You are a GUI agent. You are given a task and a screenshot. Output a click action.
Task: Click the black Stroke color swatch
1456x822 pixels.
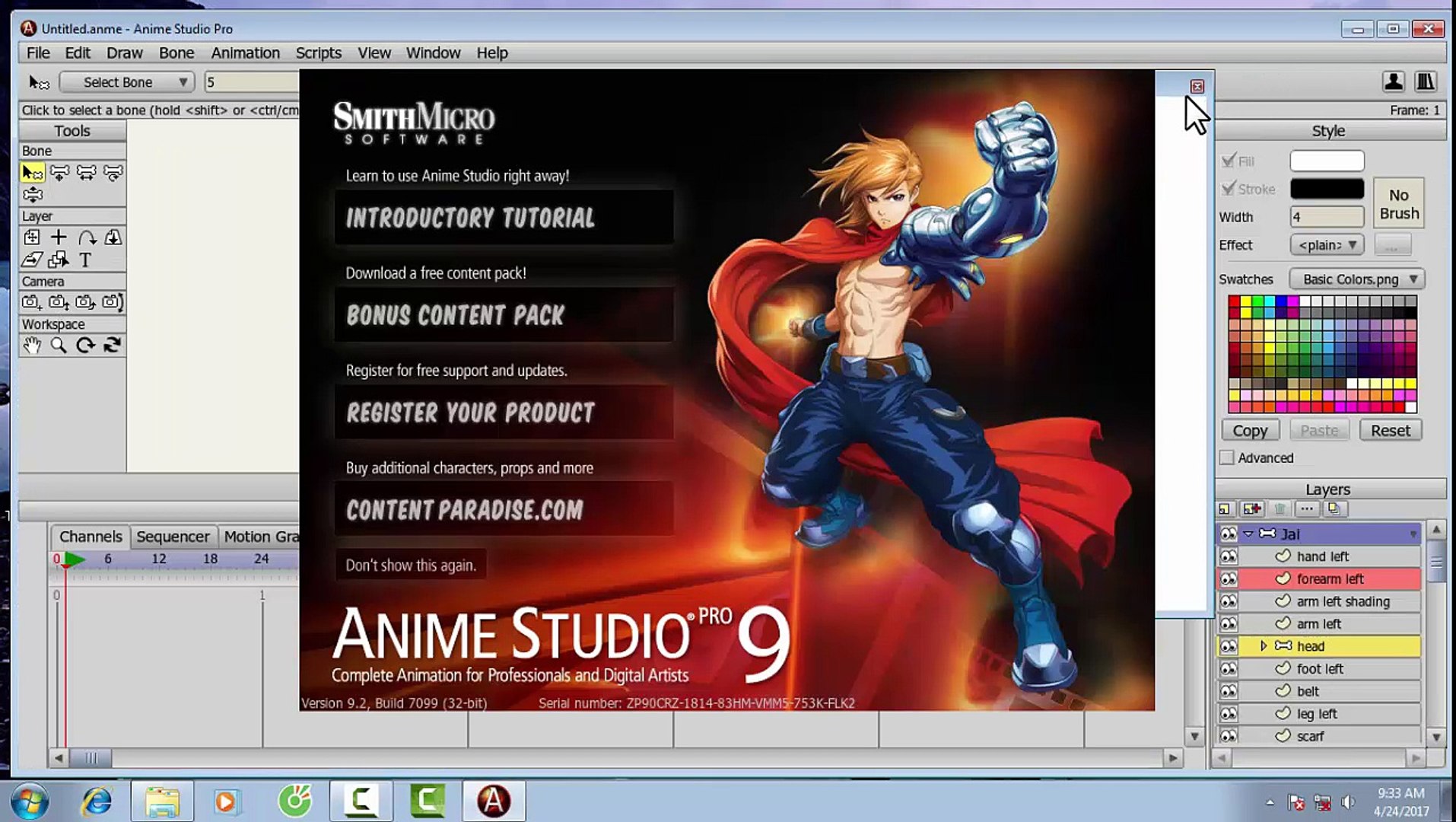tap(1327, 189)
